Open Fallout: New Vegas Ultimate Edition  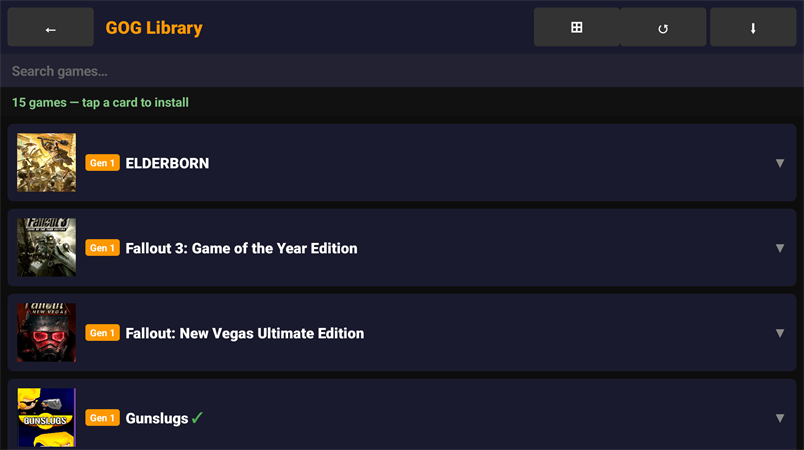tap(244, 333)
